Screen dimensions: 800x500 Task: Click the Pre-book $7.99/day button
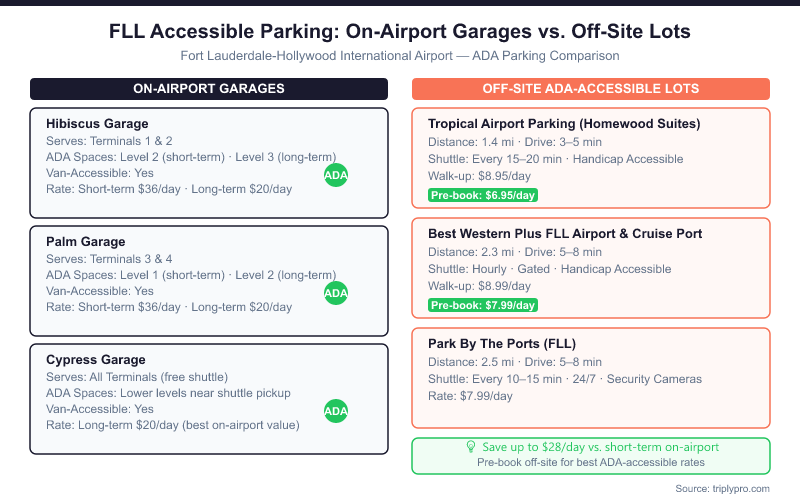pos(483,305)
